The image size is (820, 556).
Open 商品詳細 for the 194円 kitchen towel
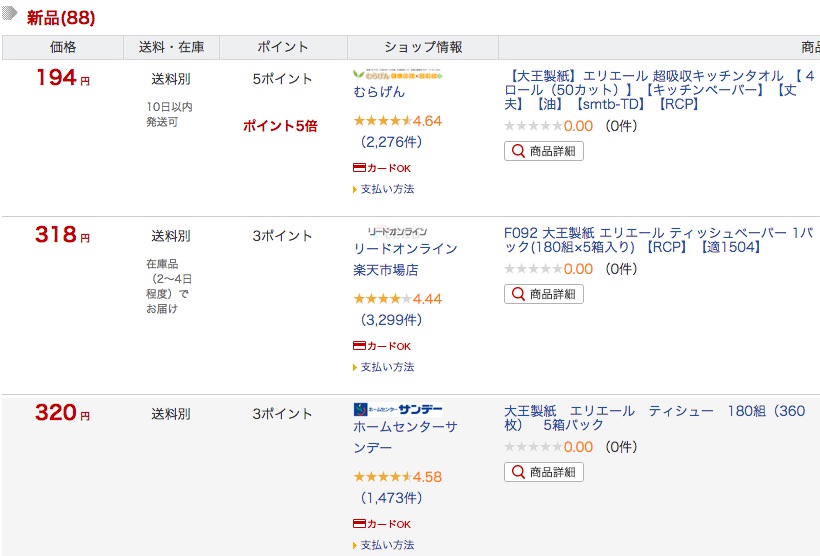(x=544, y=151)
